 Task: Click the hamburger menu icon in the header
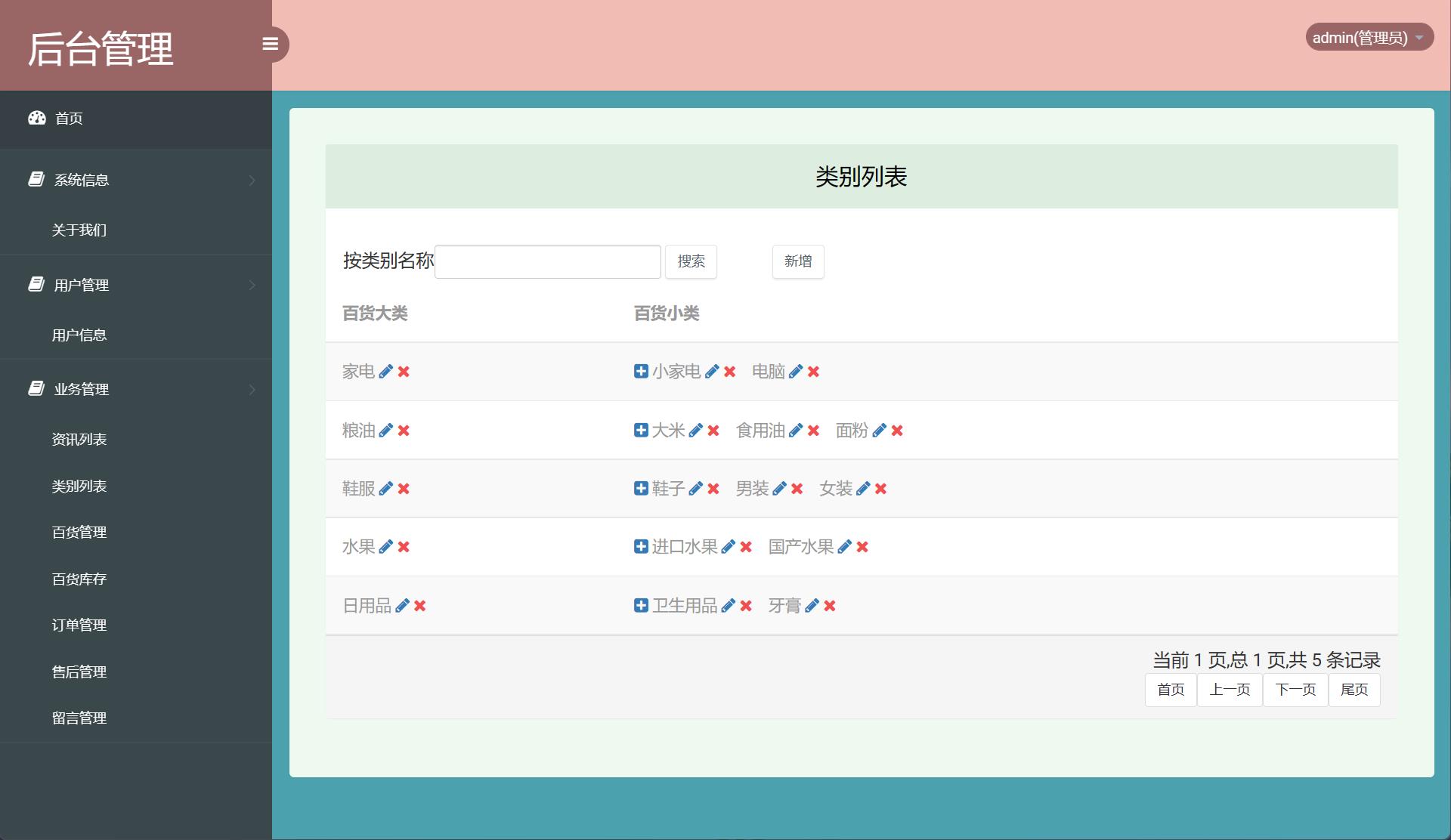pos(271,44)
